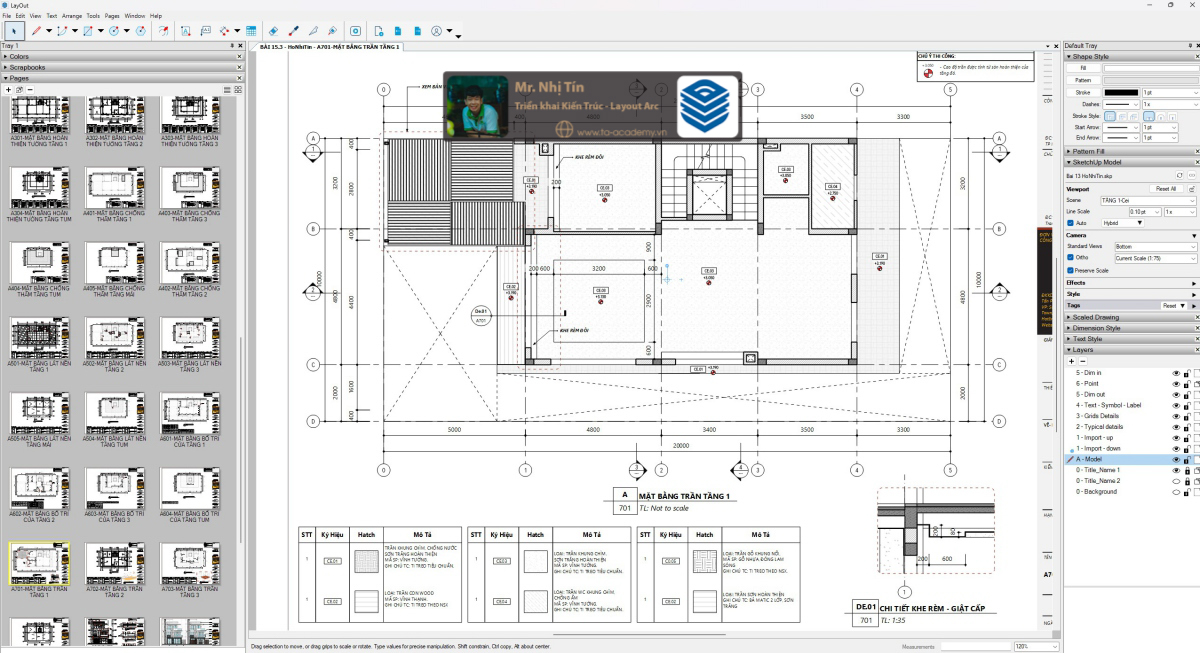Uncheck the Ortho checkbox
1200x653 pixels.
1070,257
